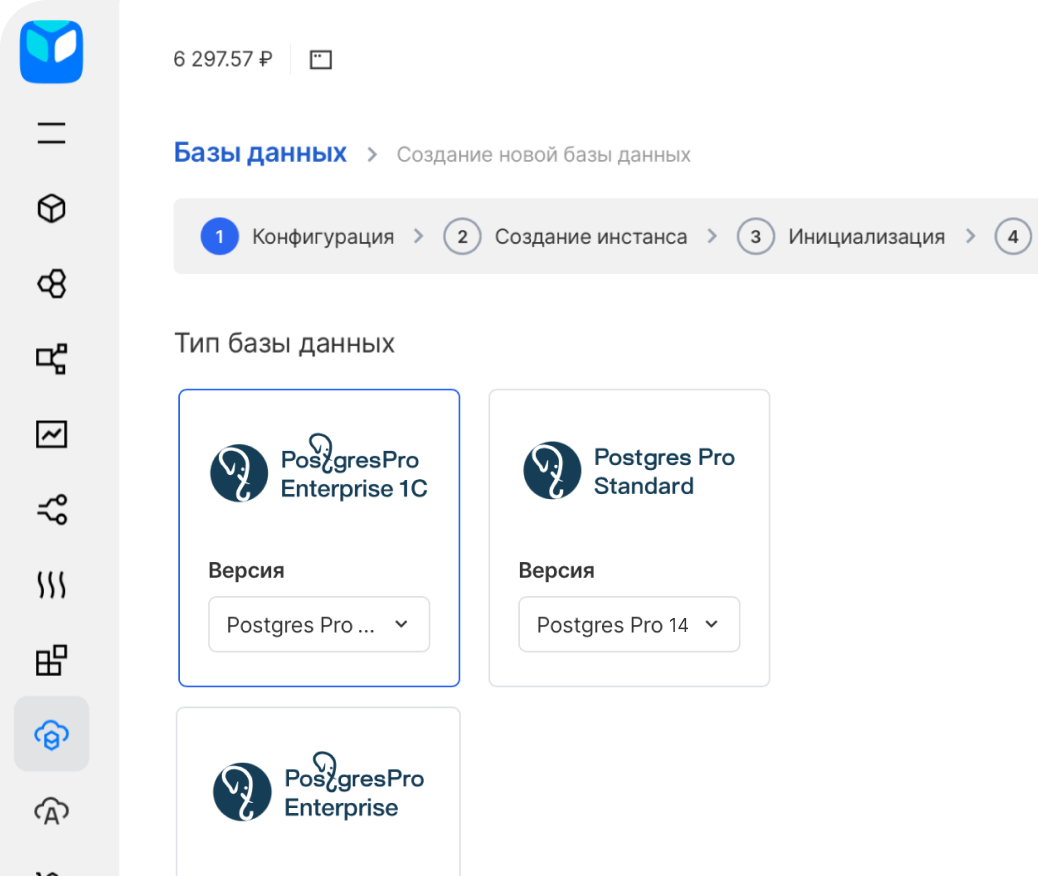Open the cloud with letter A icon
This screenshot has width=1038, height=876.
[x=52, y=811]
